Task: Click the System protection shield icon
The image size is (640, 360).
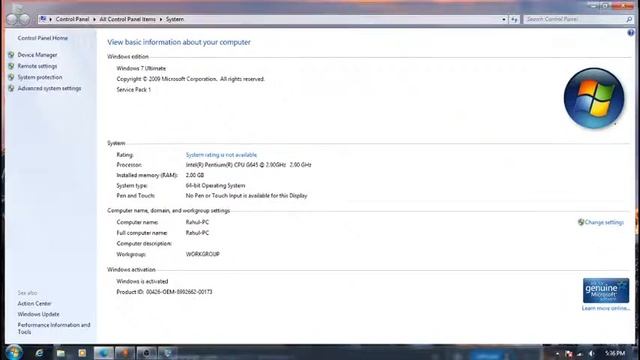Action: tap(11, 77)
